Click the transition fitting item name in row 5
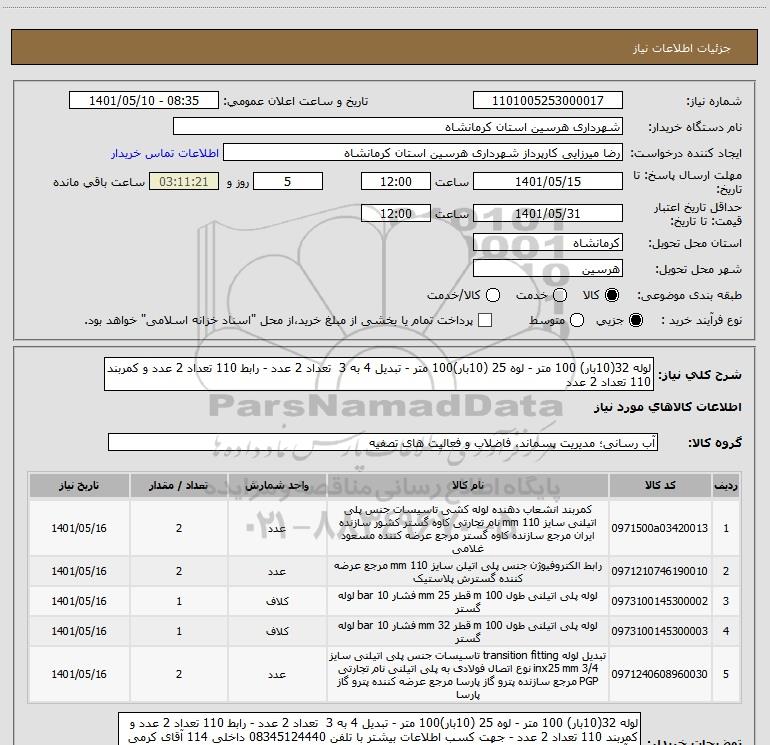 tap(468, 674)
